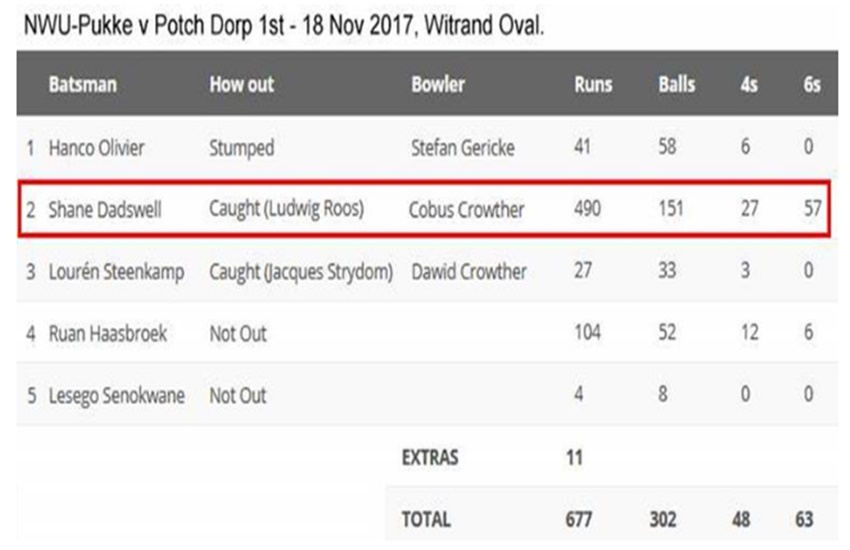Select the Runs column header
Viewport: 850px width, 550px height.
pyautogui.click(x=593, y=85)
